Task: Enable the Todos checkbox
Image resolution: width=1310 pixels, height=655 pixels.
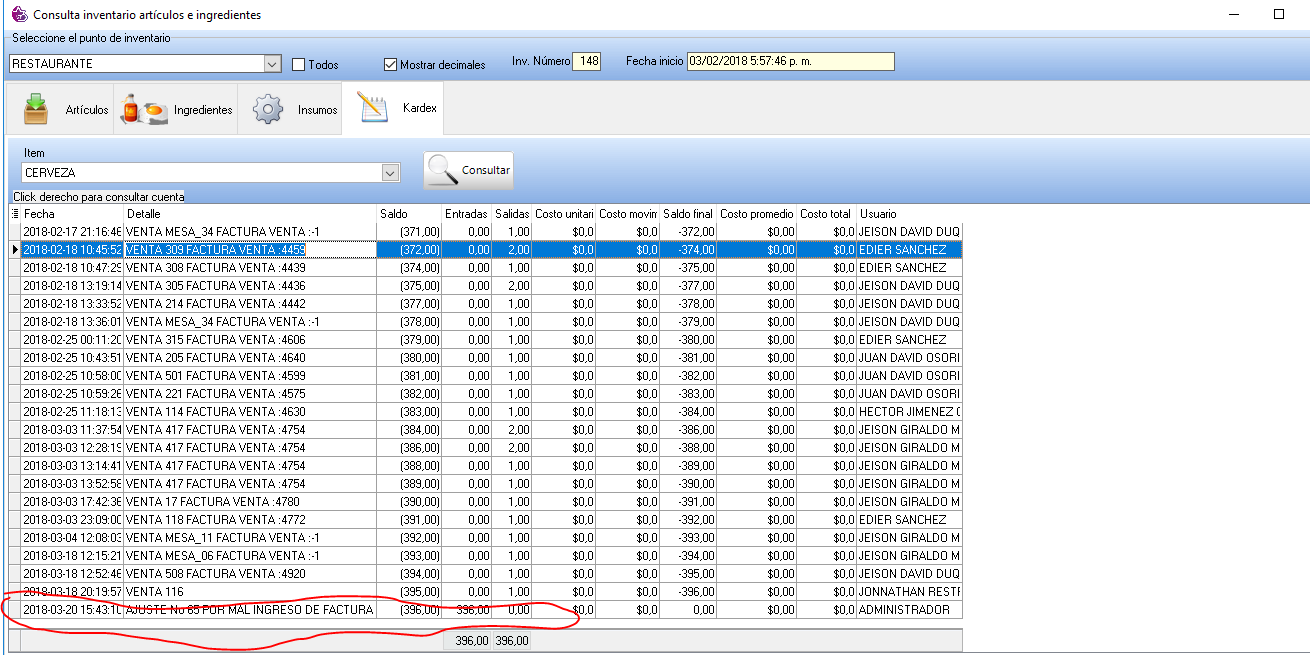Action: [299, 65]
